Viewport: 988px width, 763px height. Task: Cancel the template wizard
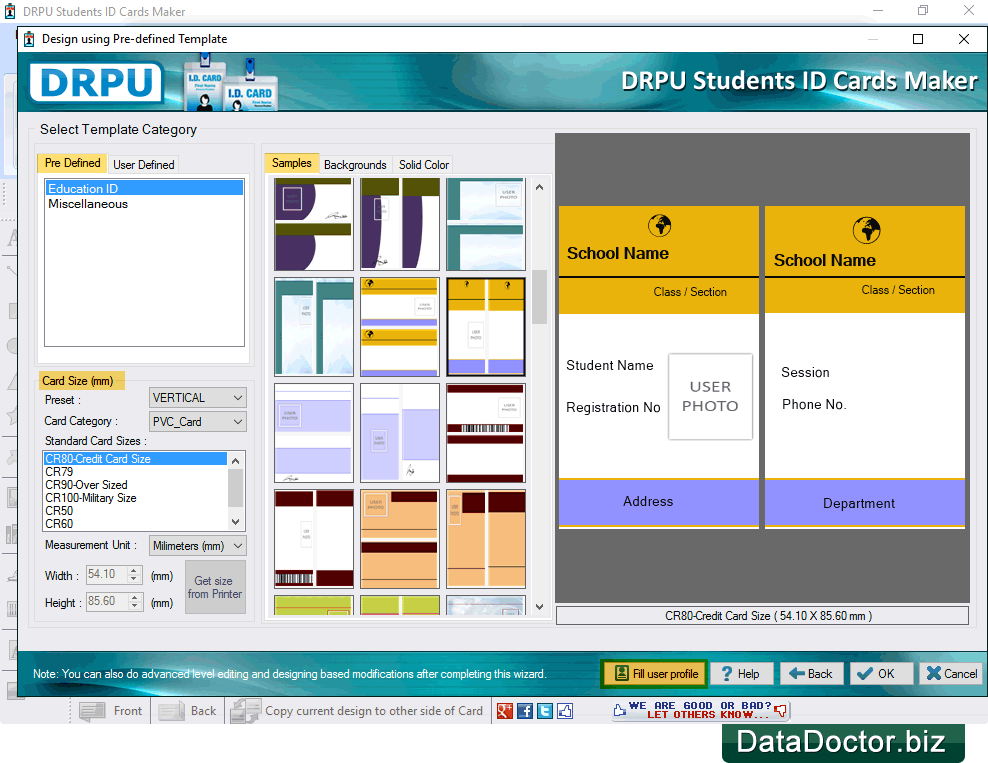point(951,674)
